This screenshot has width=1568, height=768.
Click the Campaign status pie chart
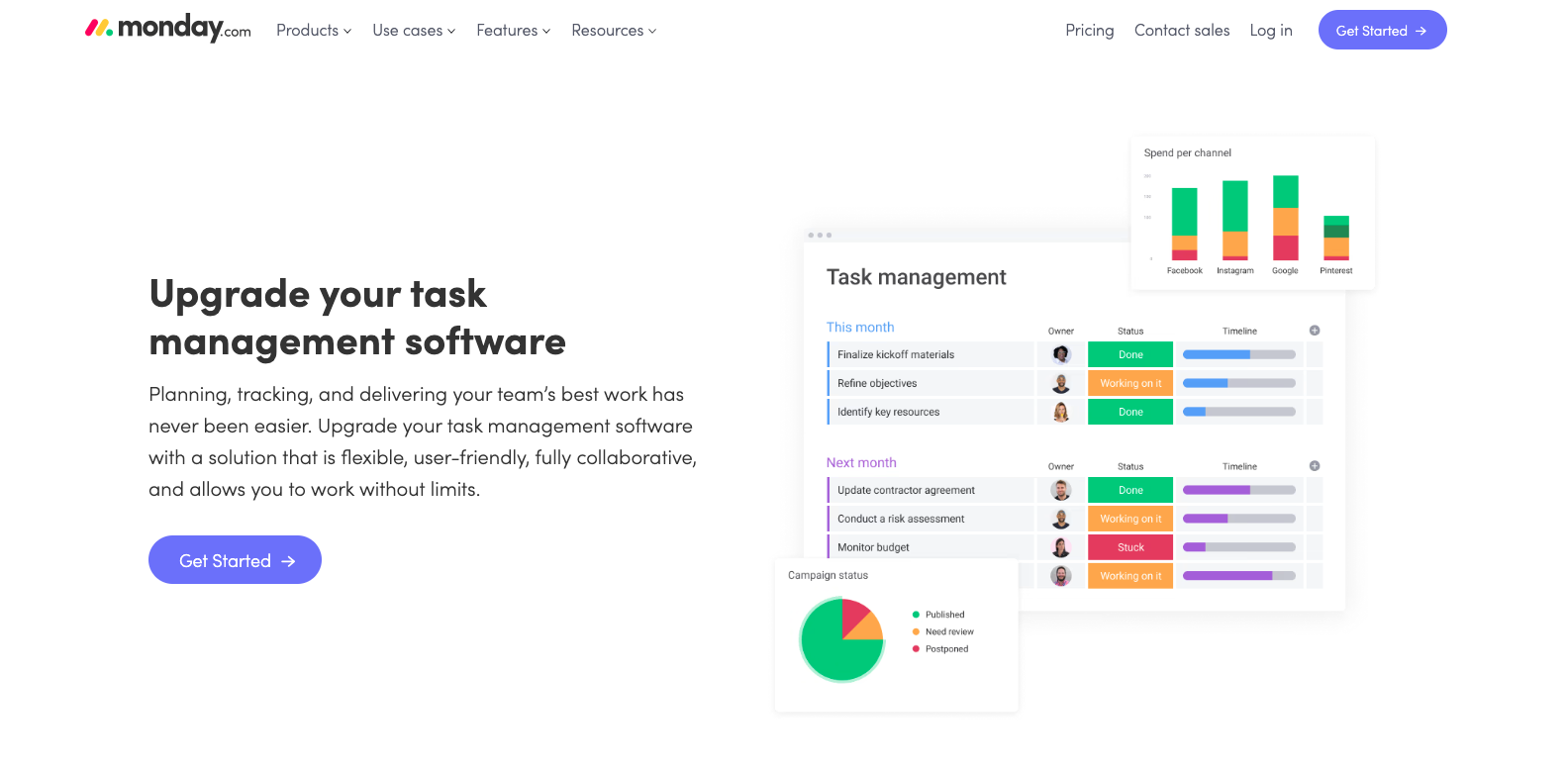point(842,639)
